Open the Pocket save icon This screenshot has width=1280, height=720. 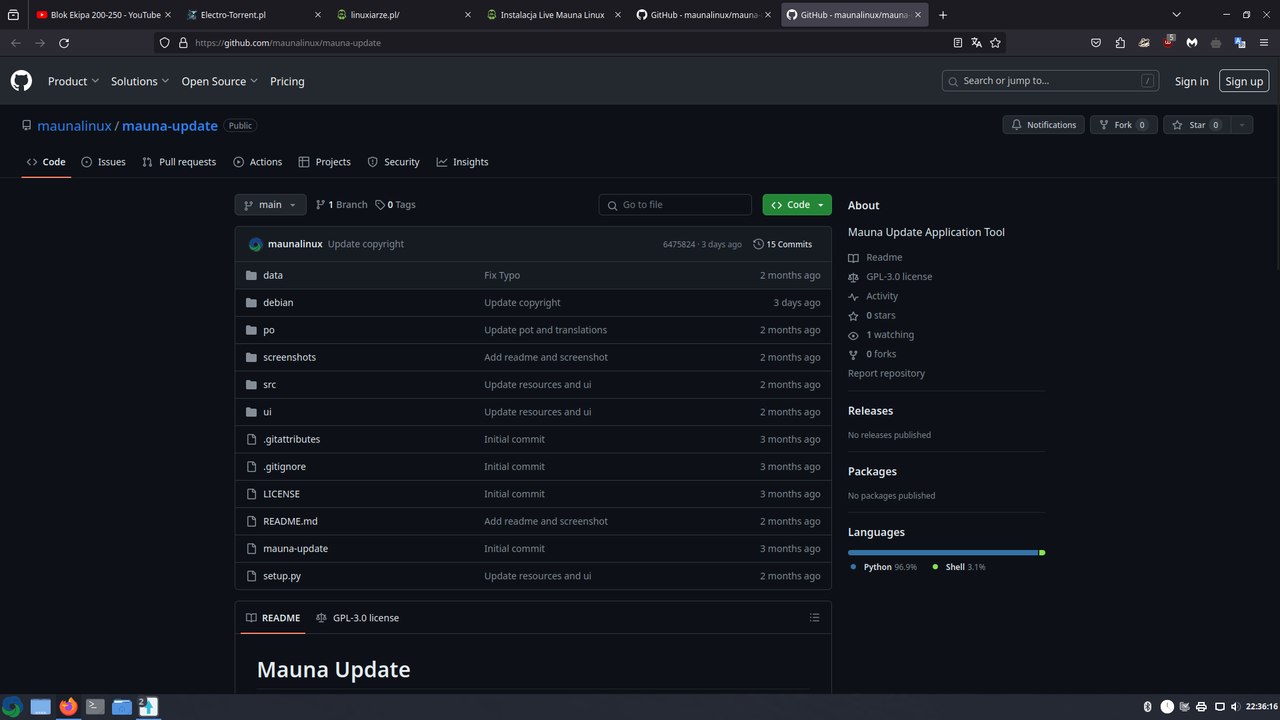pos(1096,43)
